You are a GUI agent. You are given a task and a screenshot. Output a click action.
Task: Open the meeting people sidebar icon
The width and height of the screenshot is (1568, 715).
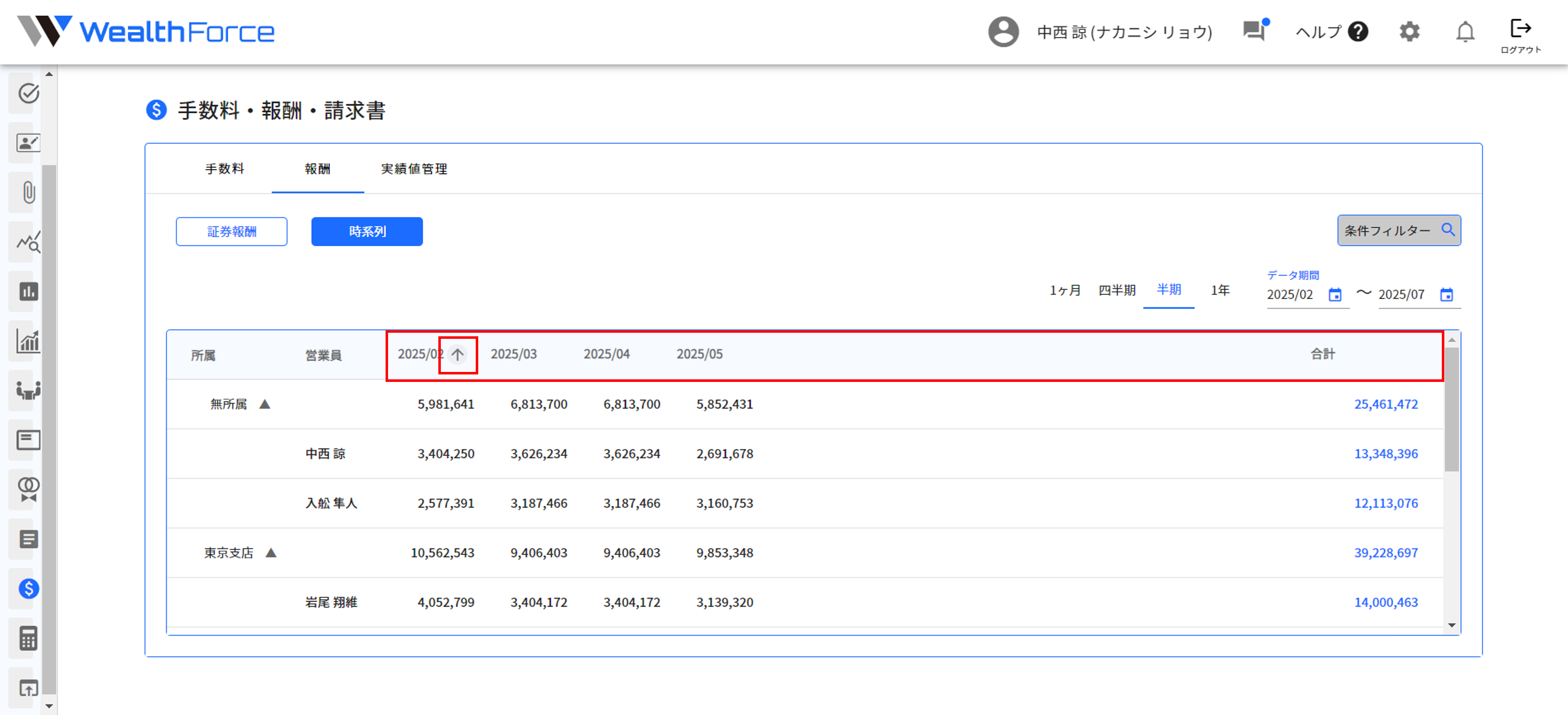pos(28,390)
